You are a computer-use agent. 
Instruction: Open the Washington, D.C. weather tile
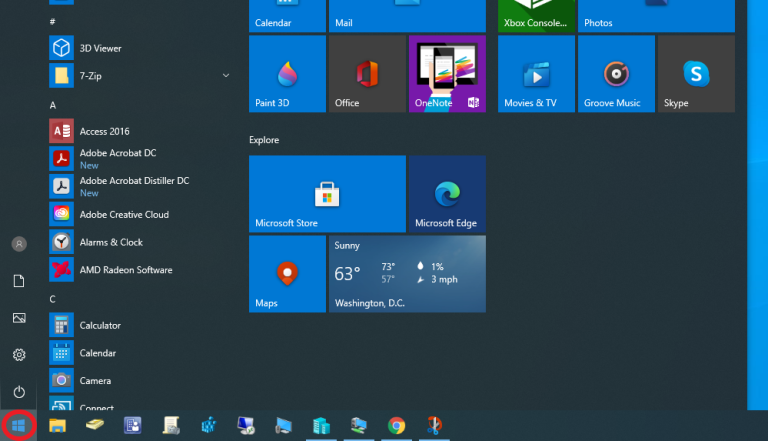tap(407, 274)
